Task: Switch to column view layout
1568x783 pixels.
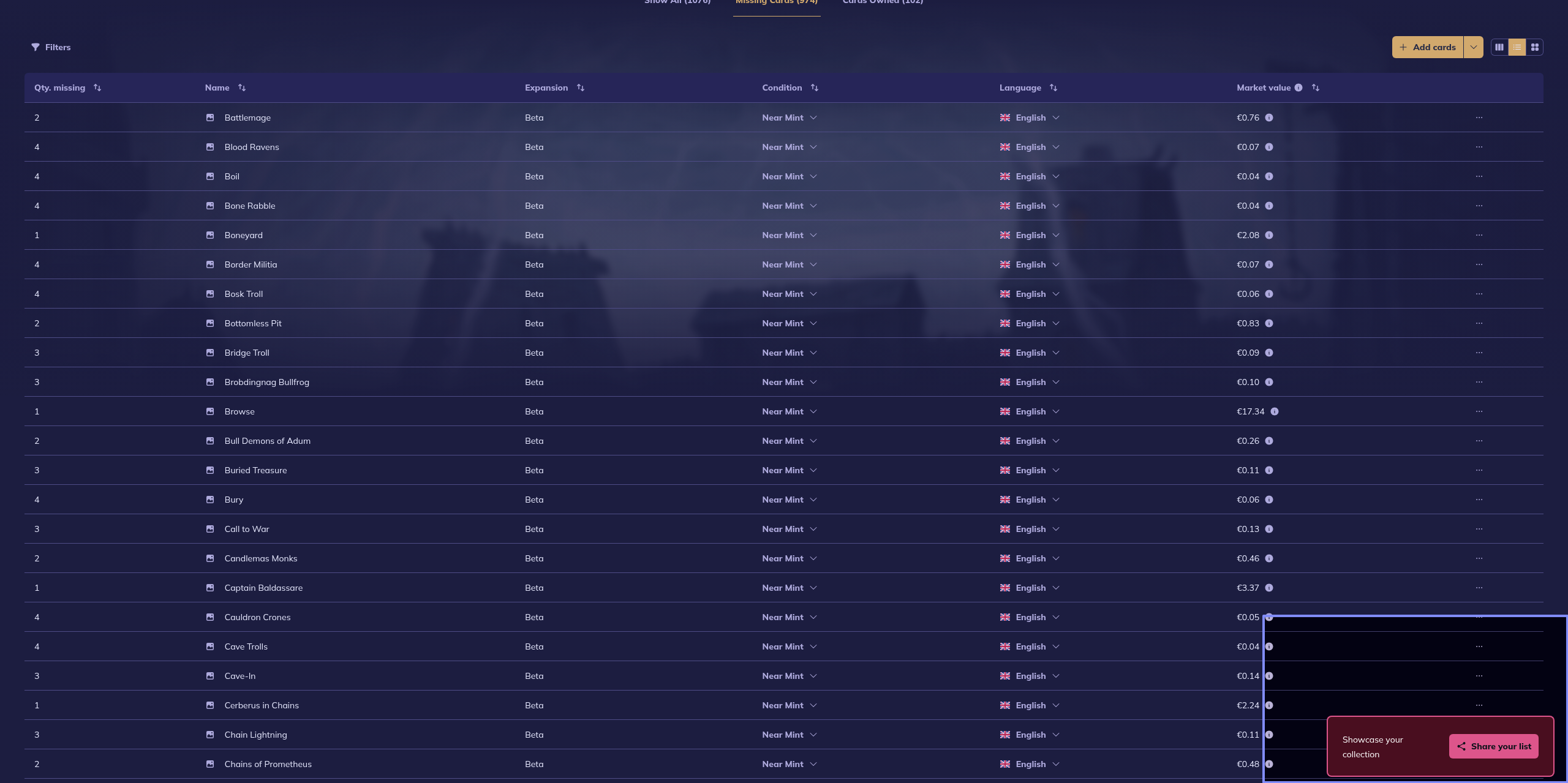Action: [x=1499, y=47]
